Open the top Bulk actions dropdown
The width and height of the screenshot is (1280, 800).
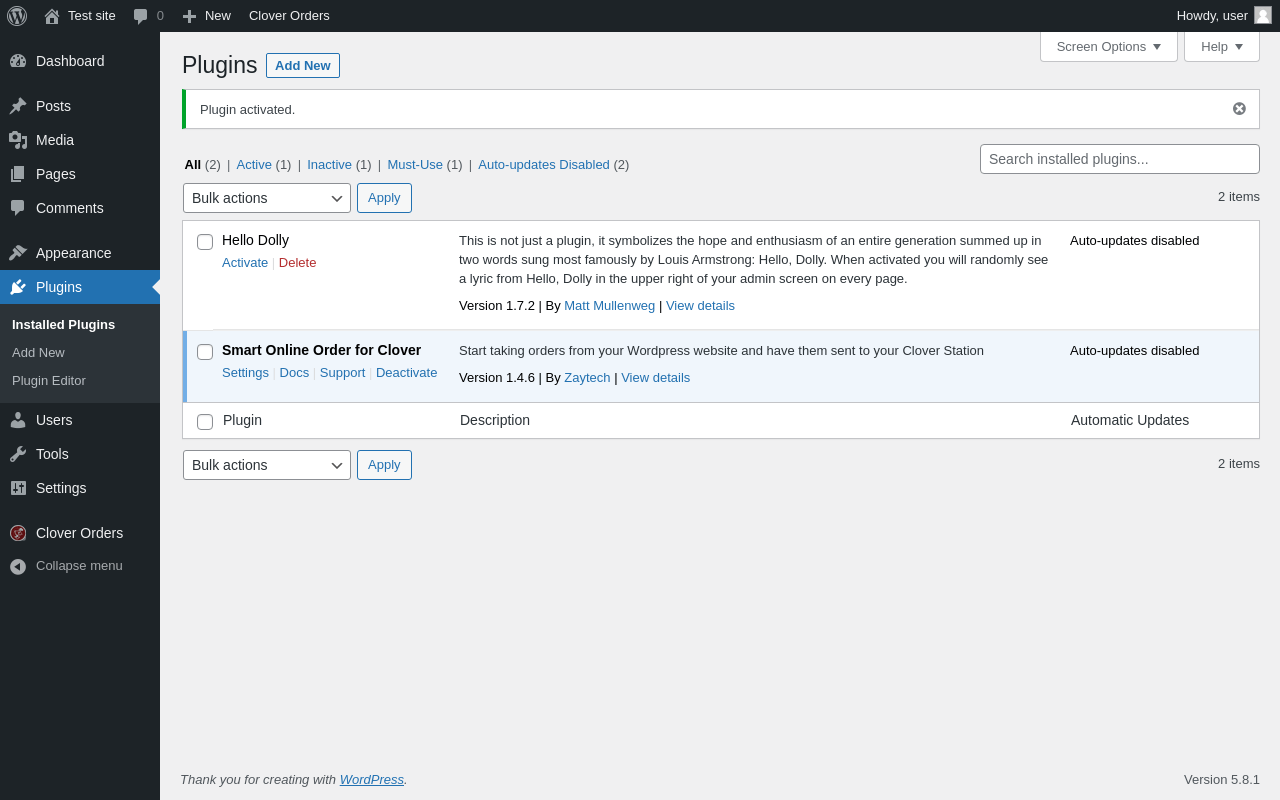tap(266, 198)
